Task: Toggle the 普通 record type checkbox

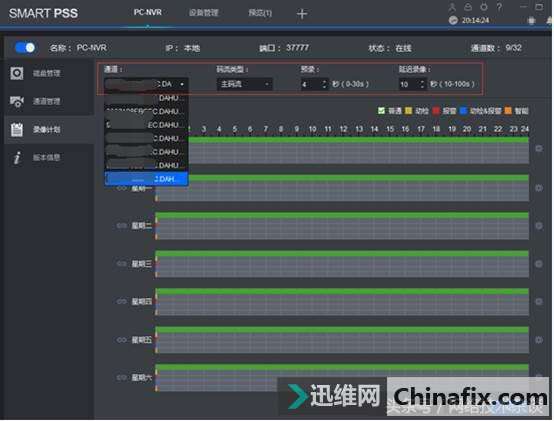Action: [381, 111]
